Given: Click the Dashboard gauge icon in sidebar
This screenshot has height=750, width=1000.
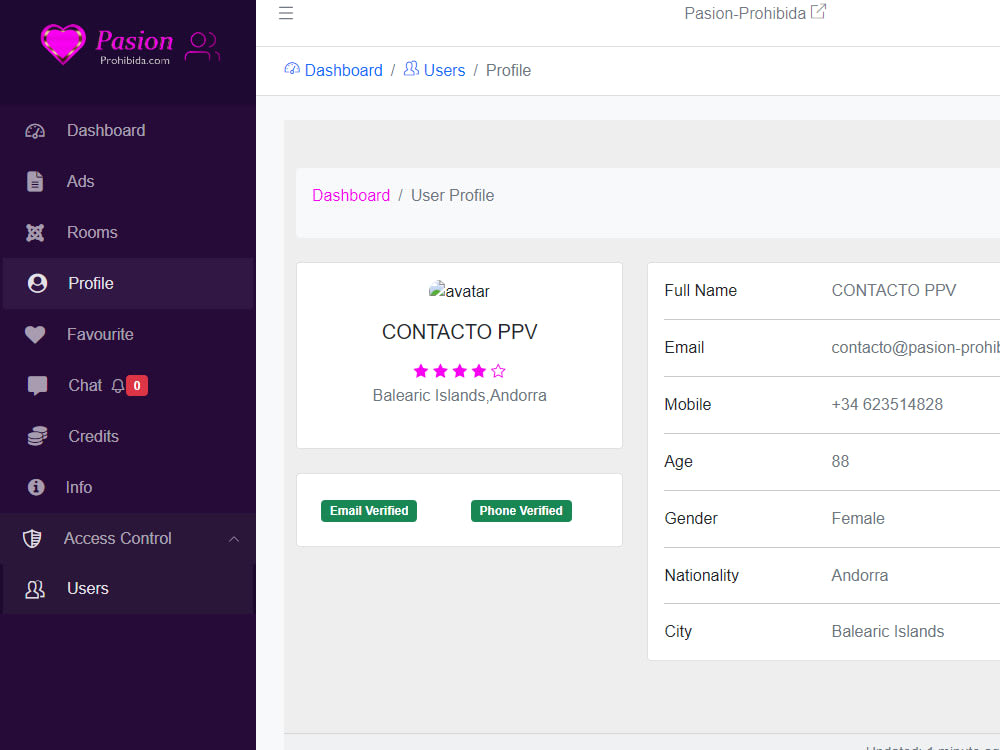Looking at the screenshot, I should (35, 131).
